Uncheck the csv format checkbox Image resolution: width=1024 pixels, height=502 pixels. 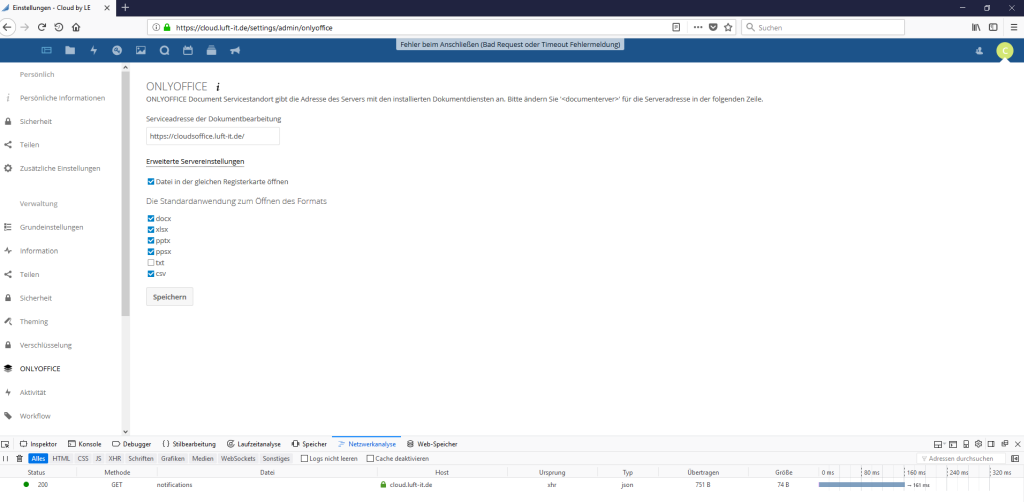pyautogui.click(x=151, y=274)
